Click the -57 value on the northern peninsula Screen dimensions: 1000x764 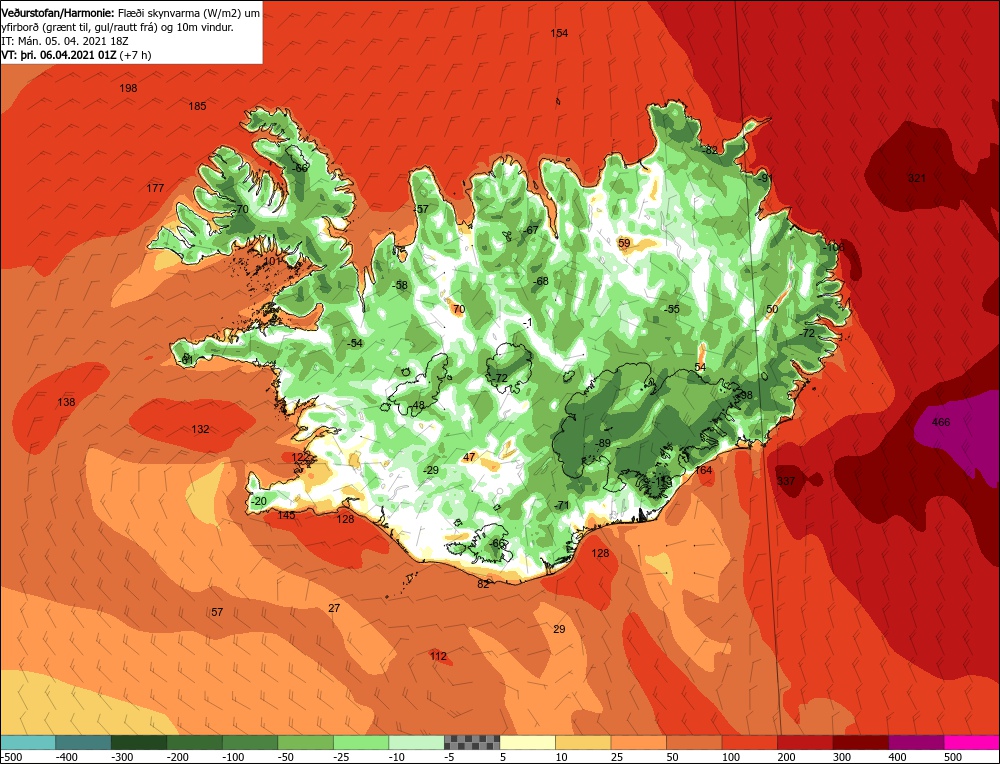(420, 209)
